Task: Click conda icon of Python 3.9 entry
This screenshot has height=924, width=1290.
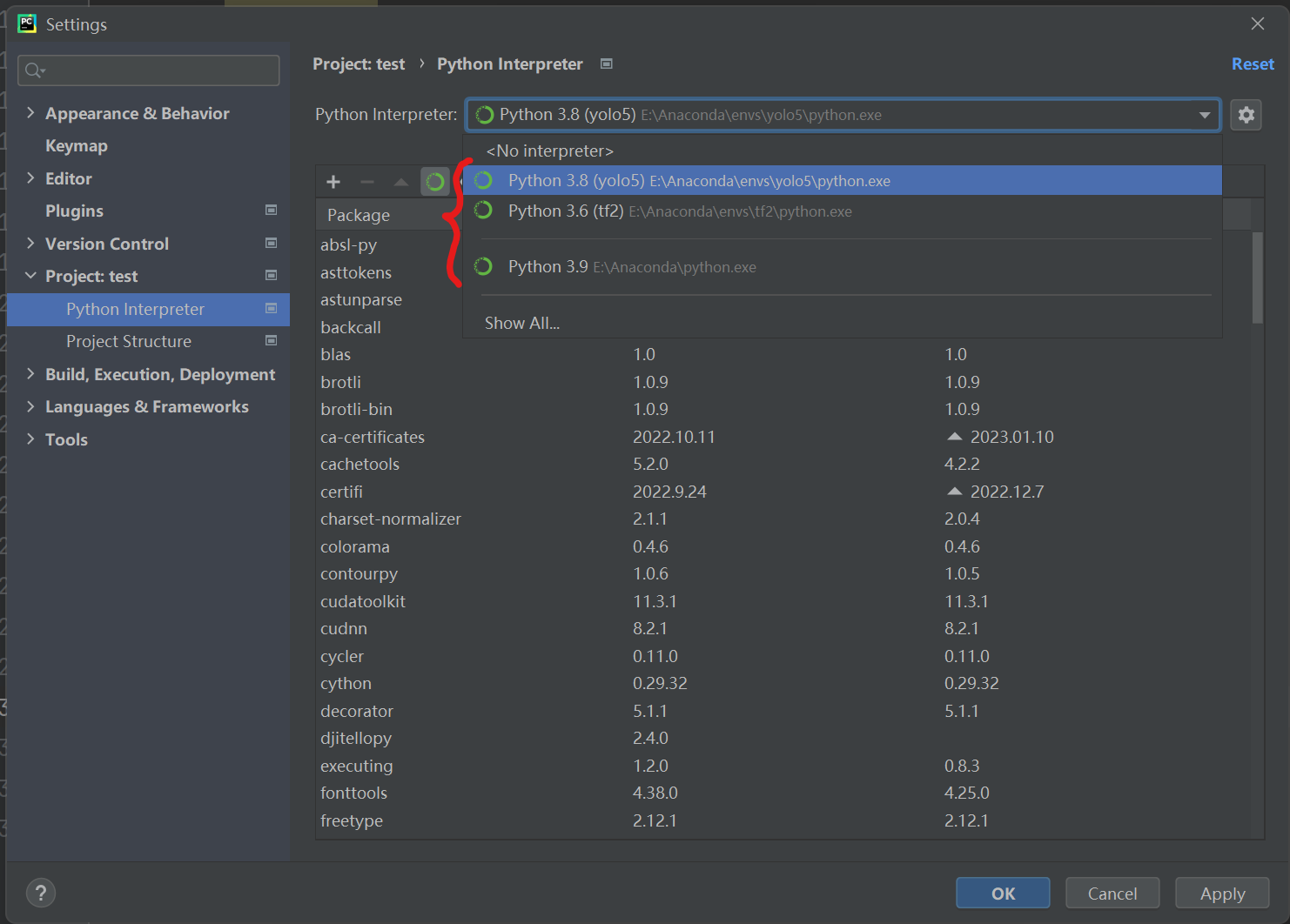Action: coord(483,266)
